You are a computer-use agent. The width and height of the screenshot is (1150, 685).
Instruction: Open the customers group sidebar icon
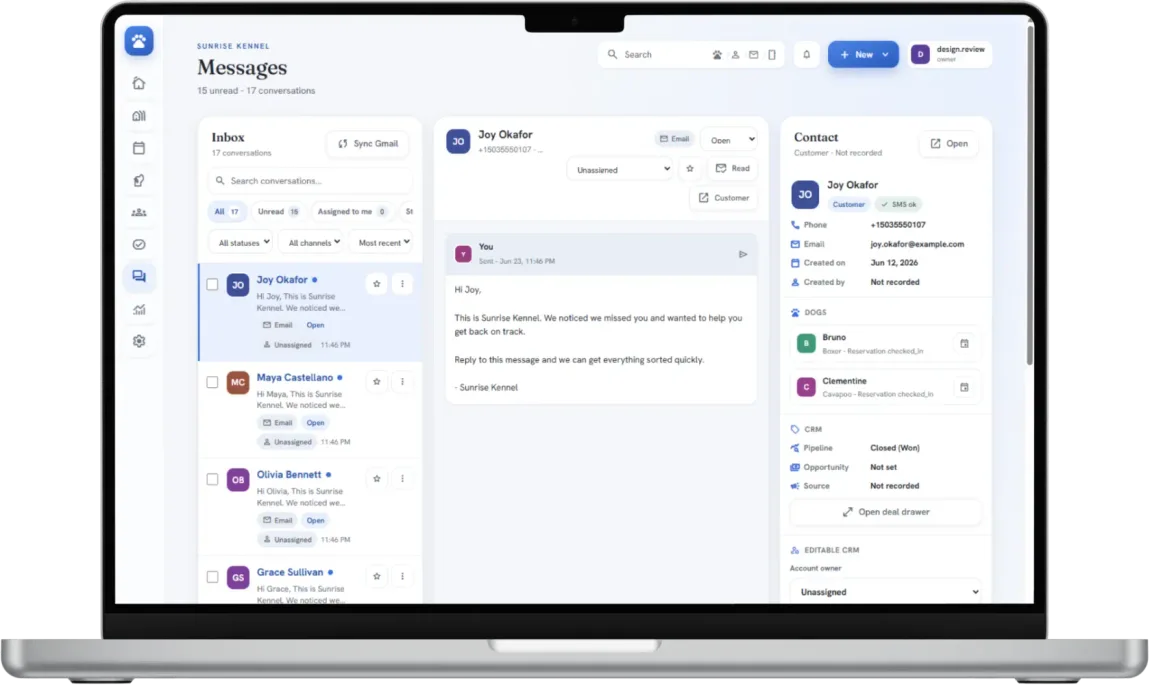coord(139,213)
